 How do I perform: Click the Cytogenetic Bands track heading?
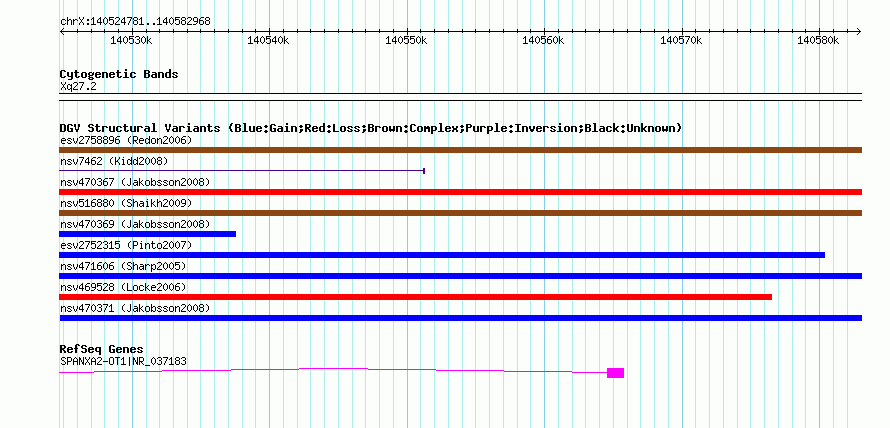pyautogui.click(x=119, y=74)
